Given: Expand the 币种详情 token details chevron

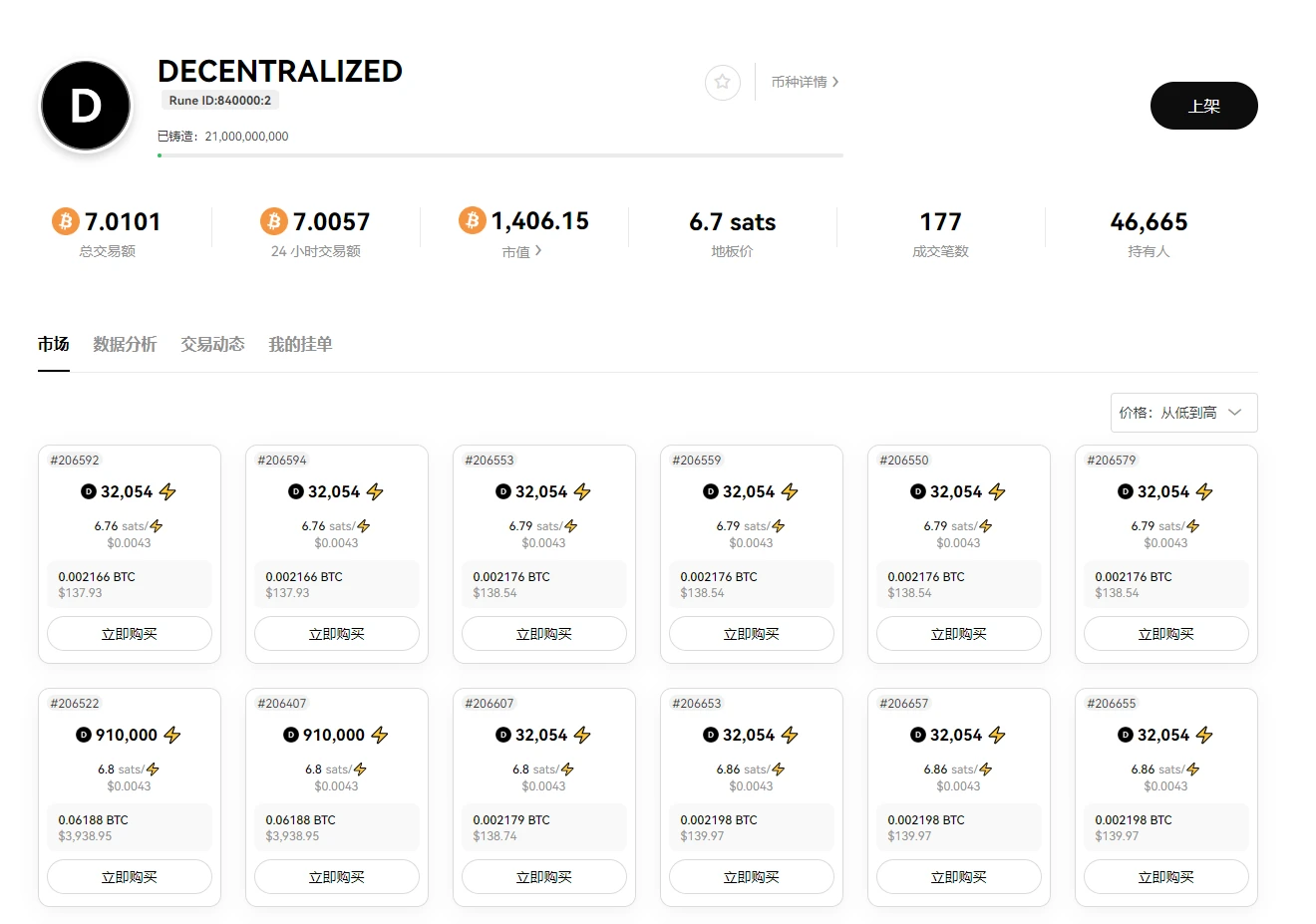Looking at the screenshot, I should [835, 82].
